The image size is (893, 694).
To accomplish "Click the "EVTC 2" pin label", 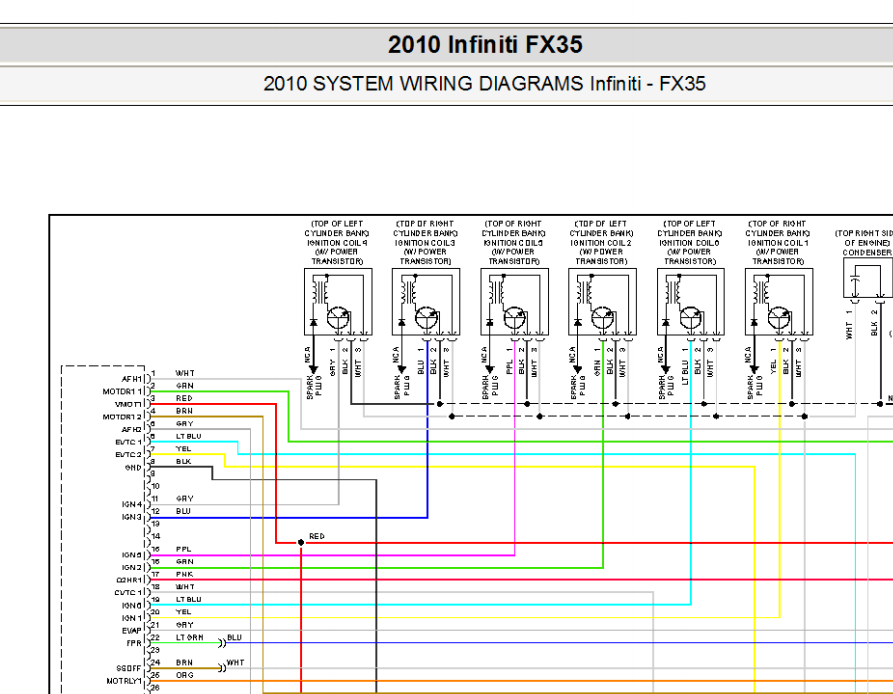I will tap(128, 455).
